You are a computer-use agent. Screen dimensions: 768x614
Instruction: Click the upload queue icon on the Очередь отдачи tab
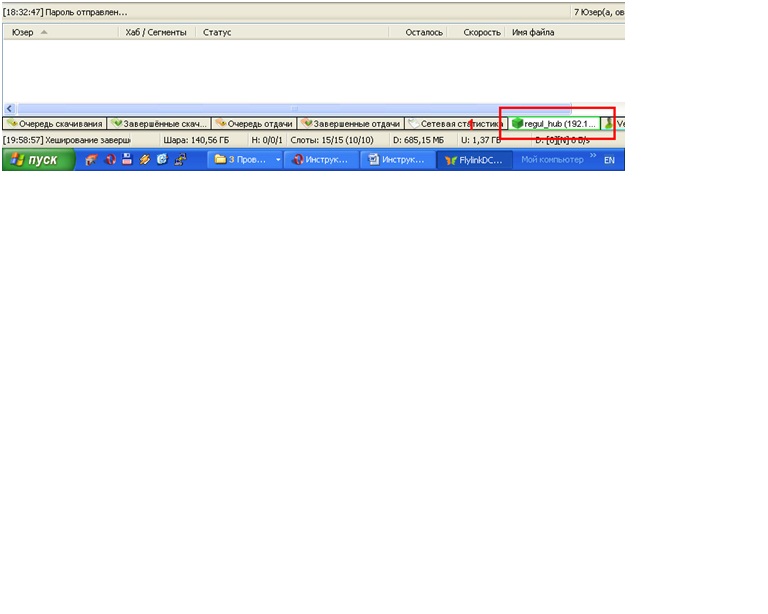(x=221, y=123)
